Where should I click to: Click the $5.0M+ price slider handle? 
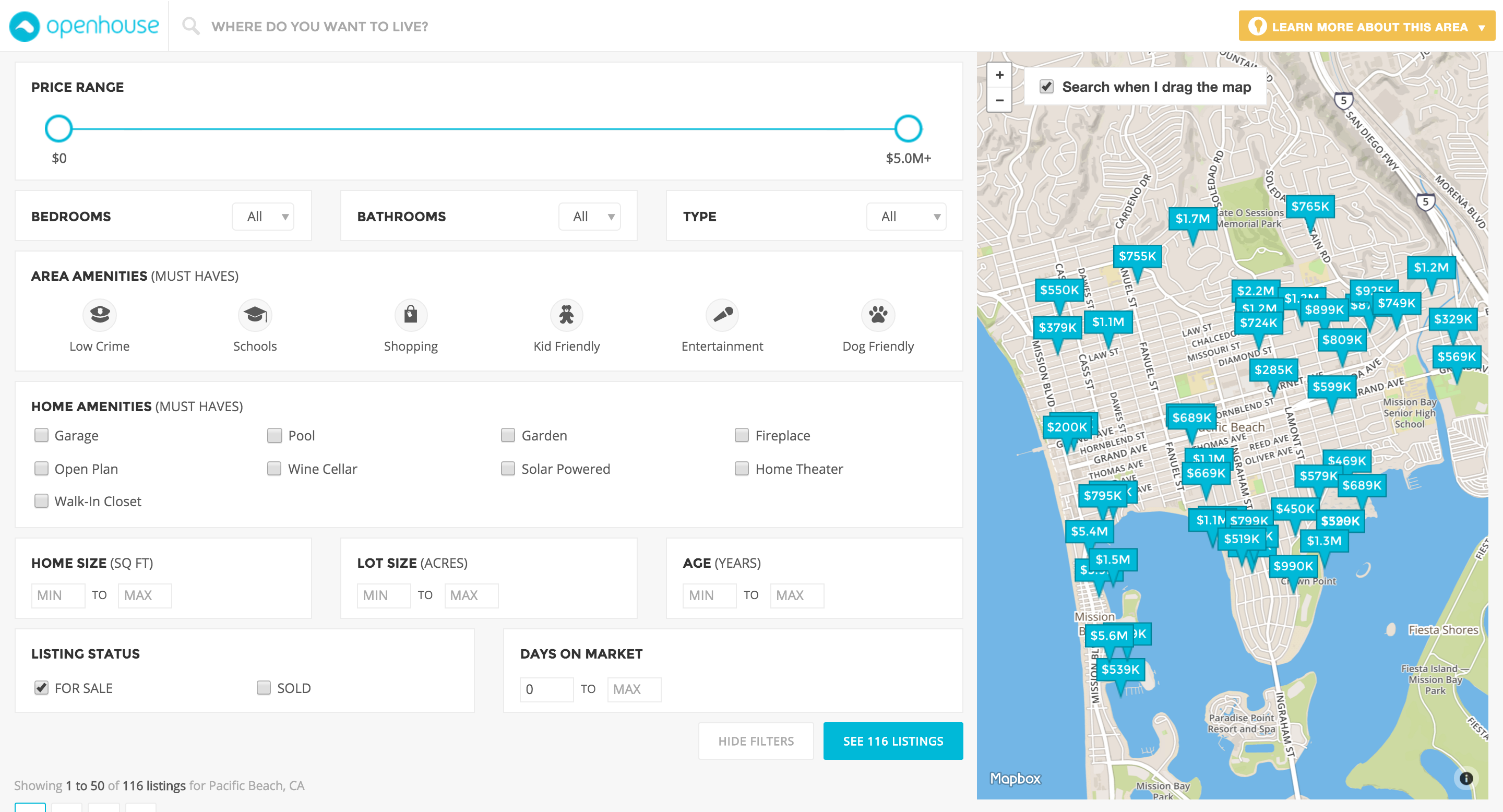tap(908, 129)
